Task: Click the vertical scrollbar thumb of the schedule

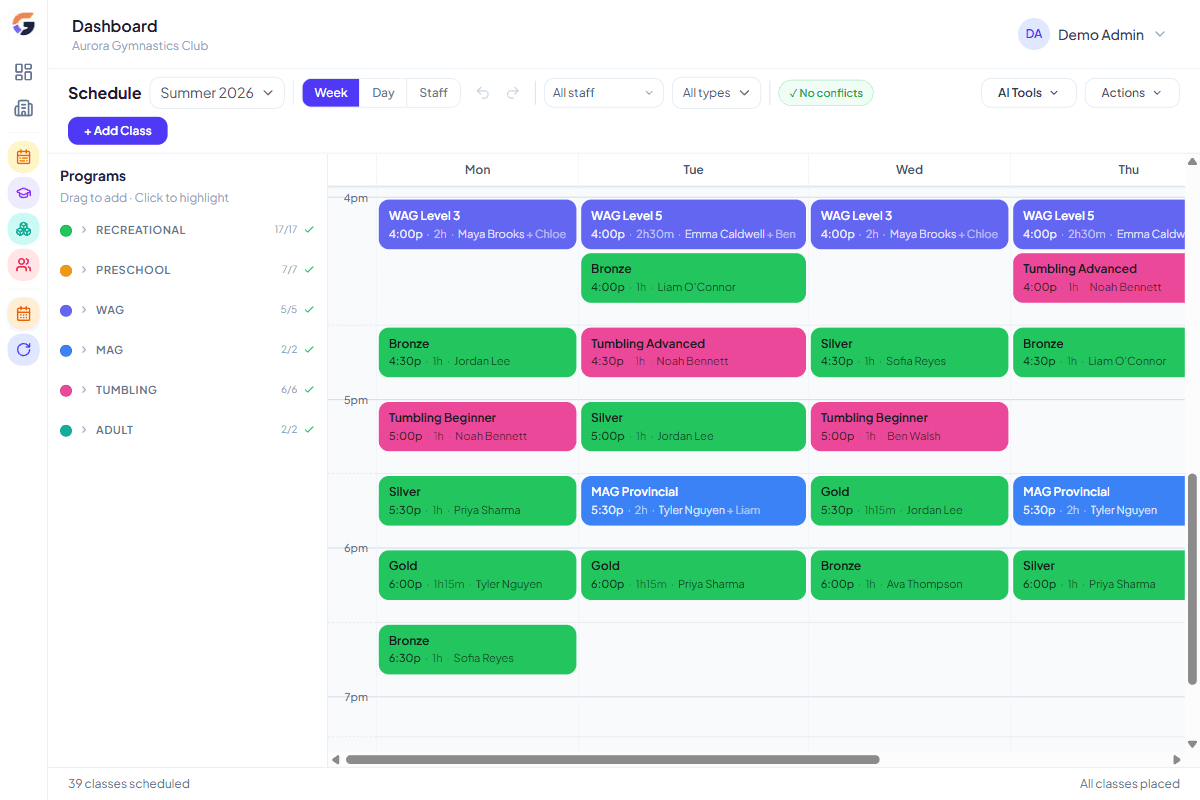Action: tap(1192, 579)
